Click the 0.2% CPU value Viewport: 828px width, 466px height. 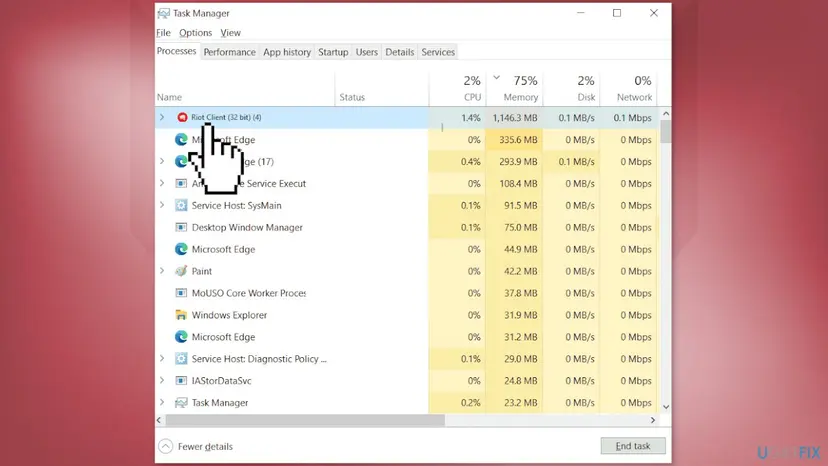coord(471,403)
